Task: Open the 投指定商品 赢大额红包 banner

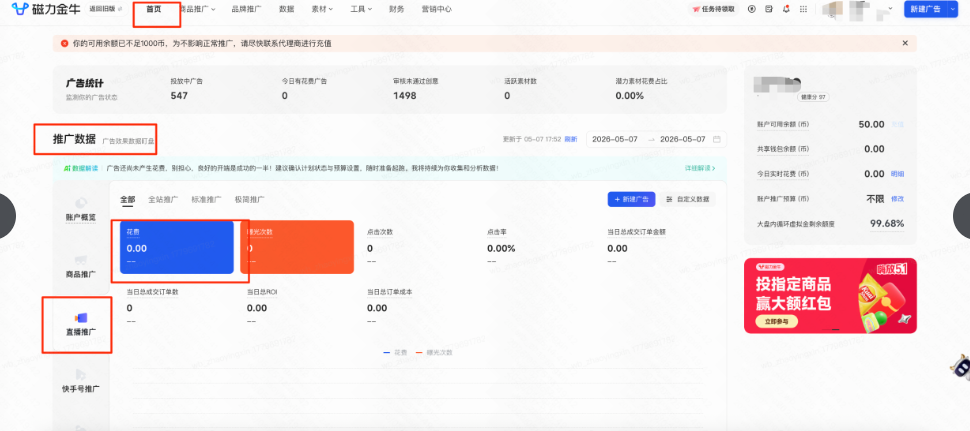Action: [830, 296]
